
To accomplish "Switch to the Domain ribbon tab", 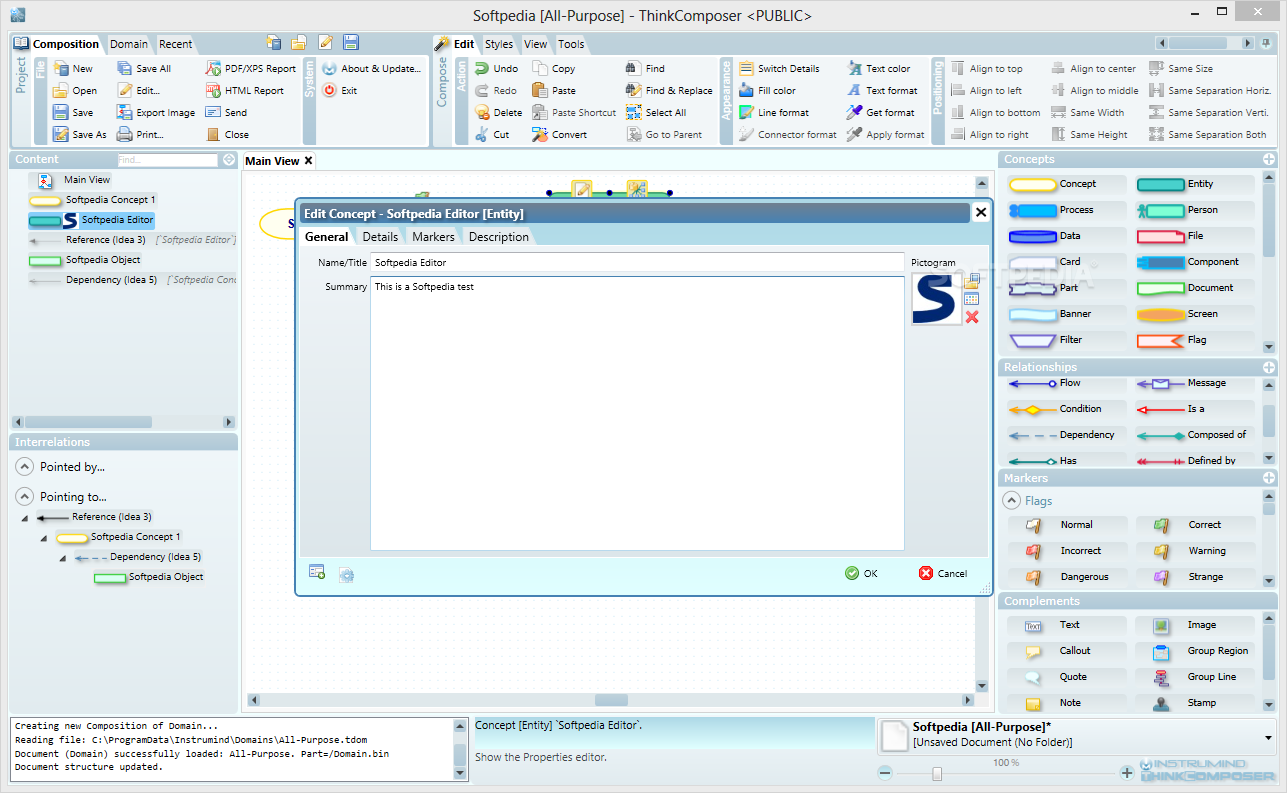I will 129,44.
